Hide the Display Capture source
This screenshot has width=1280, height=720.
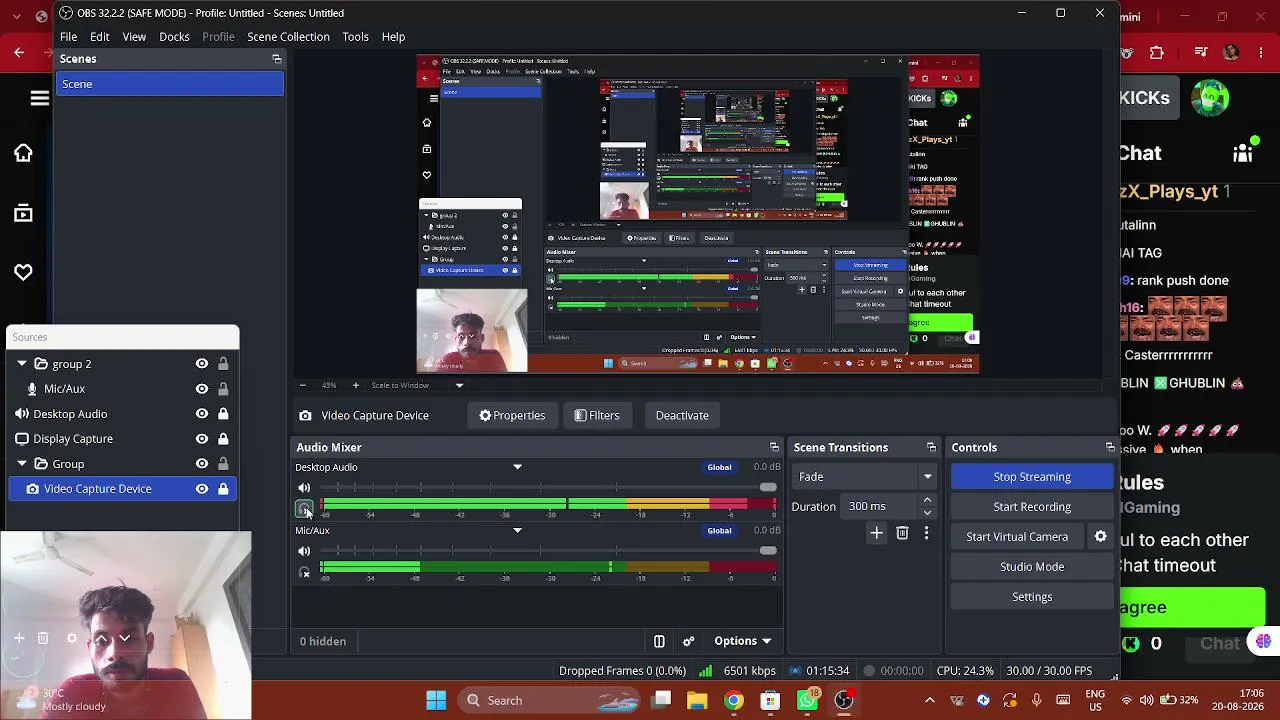click(x=202, y=439)
